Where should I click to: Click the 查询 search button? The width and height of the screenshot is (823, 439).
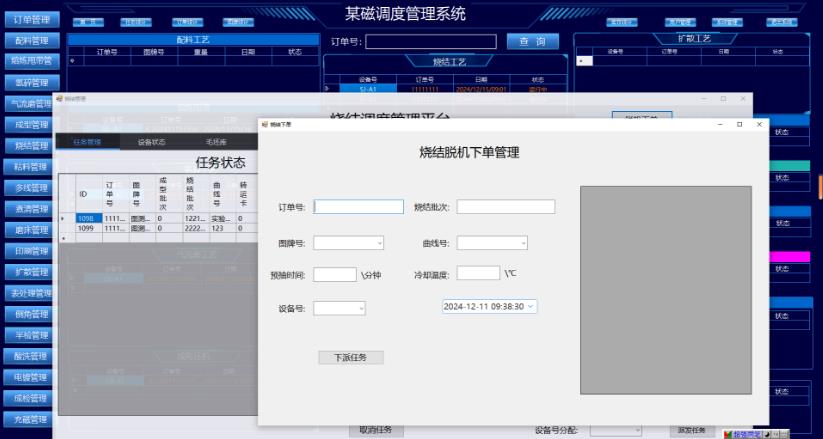tap(533, 42)
